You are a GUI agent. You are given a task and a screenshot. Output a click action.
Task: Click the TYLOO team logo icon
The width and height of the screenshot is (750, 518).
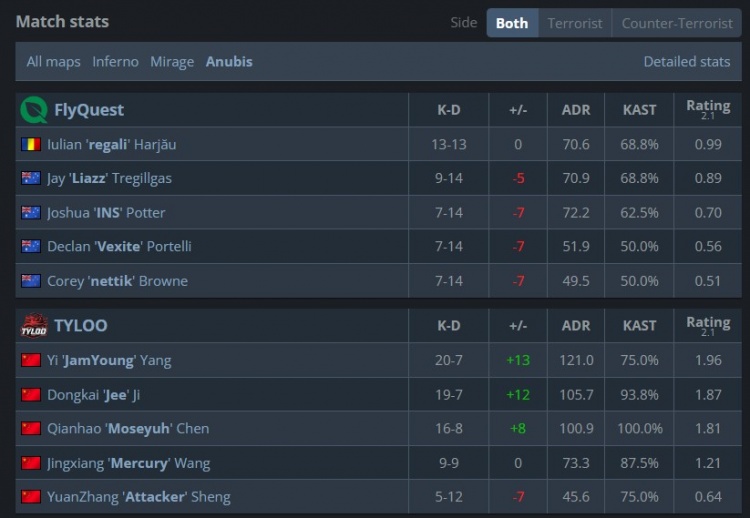pyautogui.click(x=34, y=326)
